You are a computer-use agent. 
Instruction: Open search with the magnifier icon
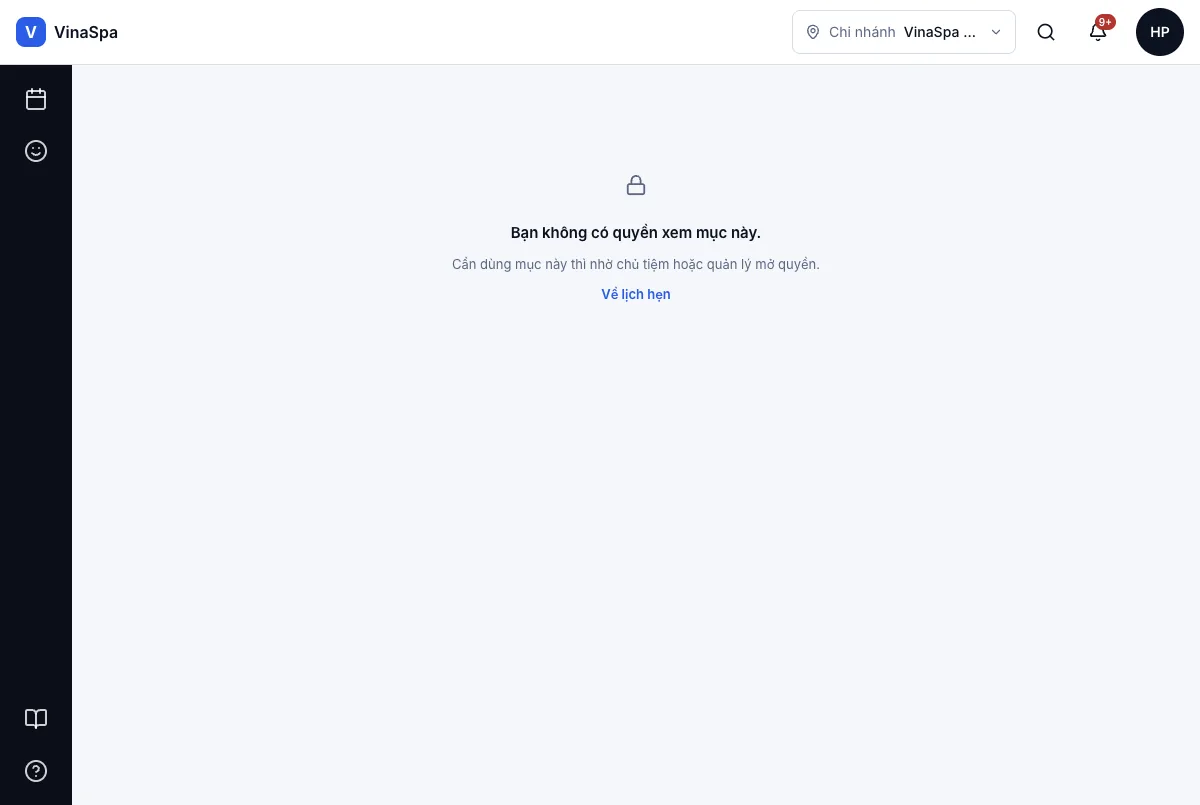pyautogui.click(x=1046, y=32)
